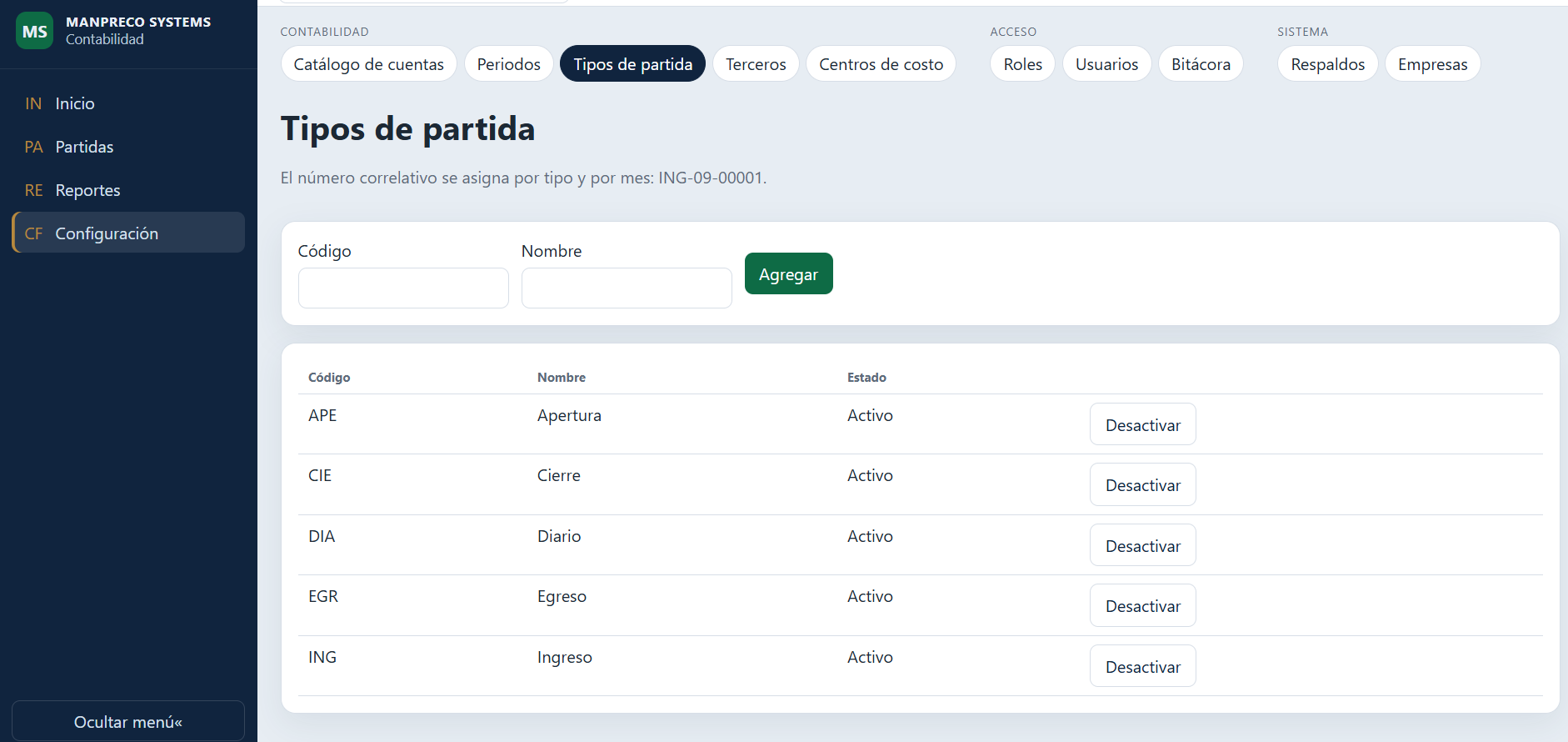Click the Tipos de partida page heading
The height and width of the screenshot is (742, 1568).
tap(407, 128)
